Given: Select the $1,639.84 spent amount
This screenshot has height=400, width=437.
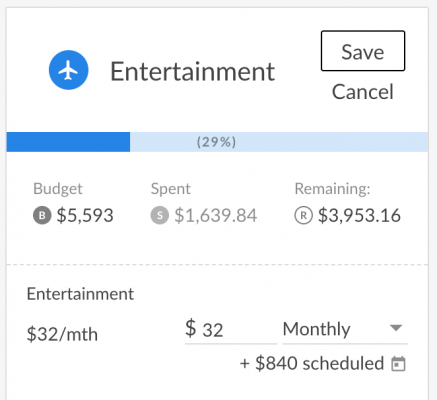Looking at the screenshot, I should [x=216, y=215].
